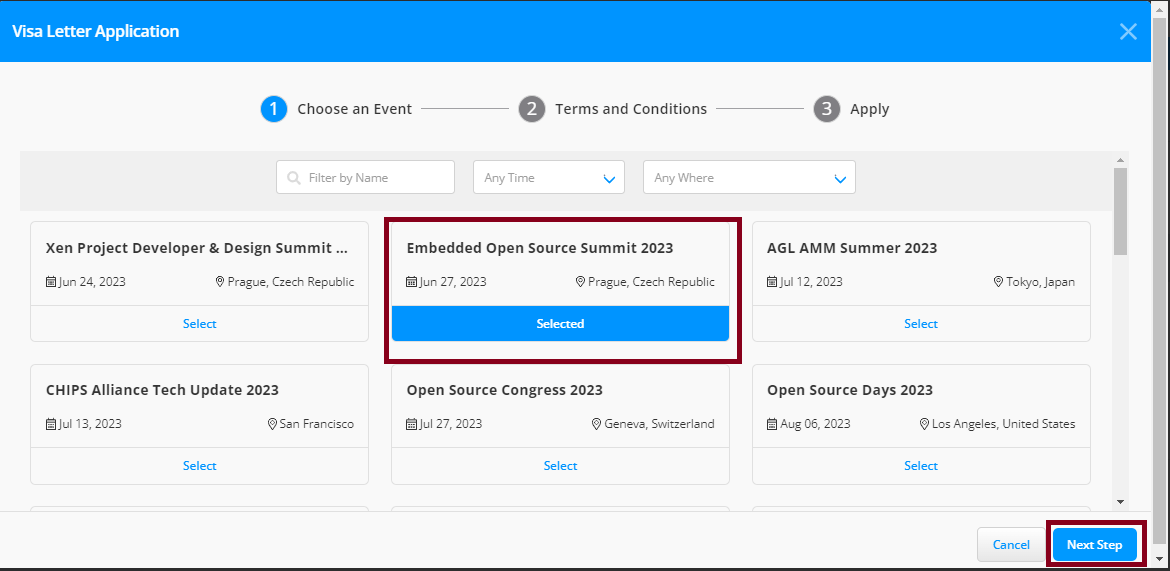Viewport: 1170px width, 571px height.
Task: Click location pin on AGL AMM Summer card
Action: click(x=998, y=282)
